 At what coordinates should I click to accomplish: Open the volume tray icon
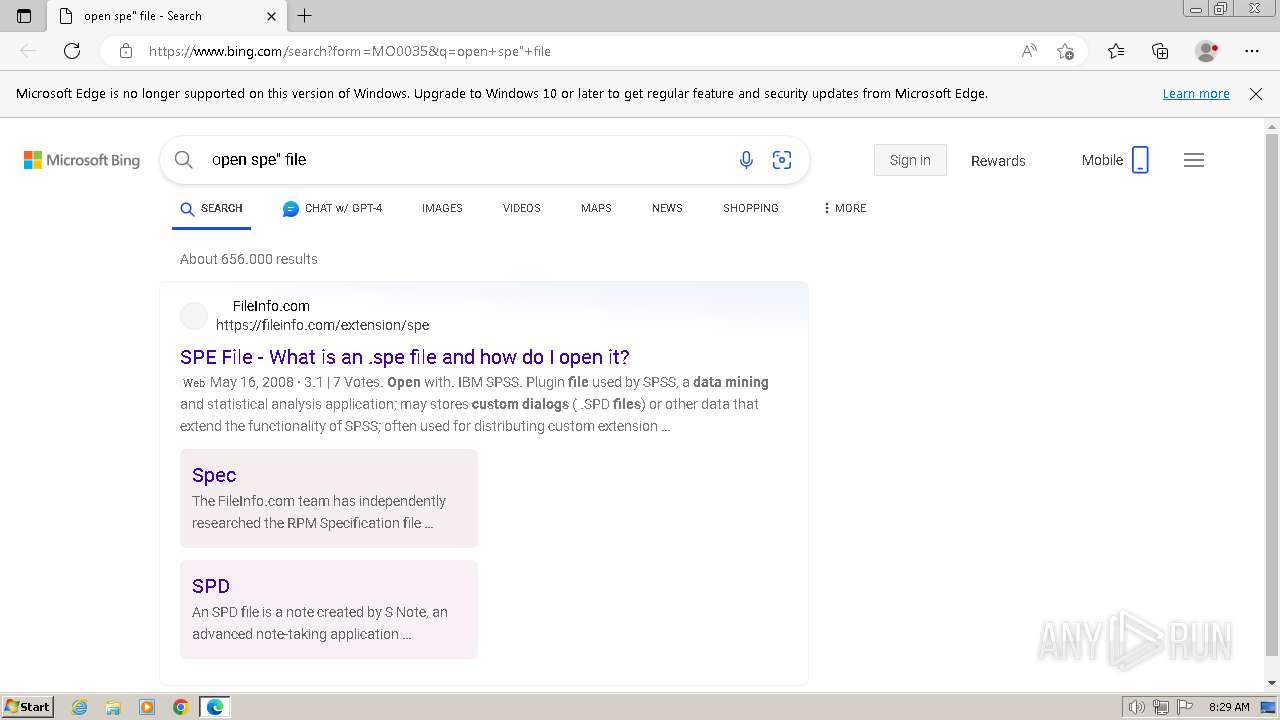1137,707
